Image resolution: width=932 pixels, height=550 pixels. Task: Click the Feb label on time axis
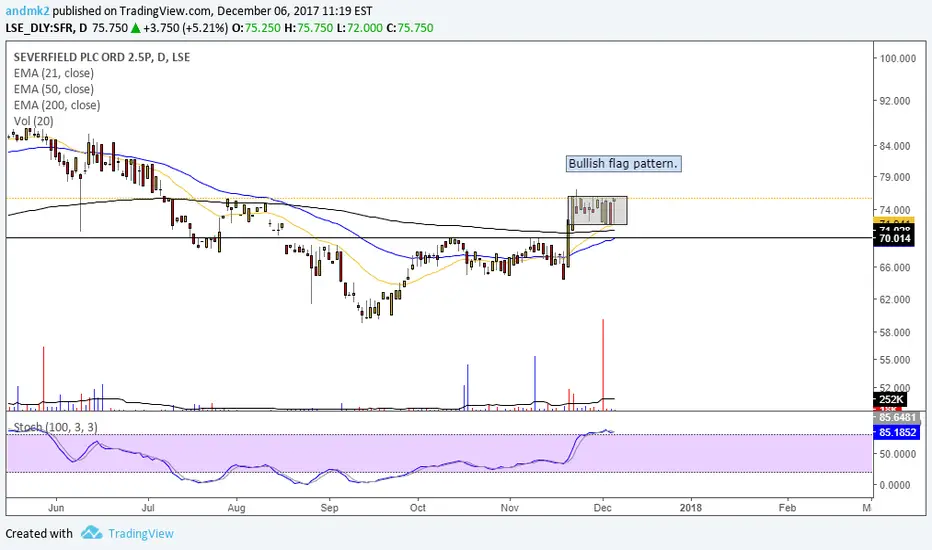(788, 508)
